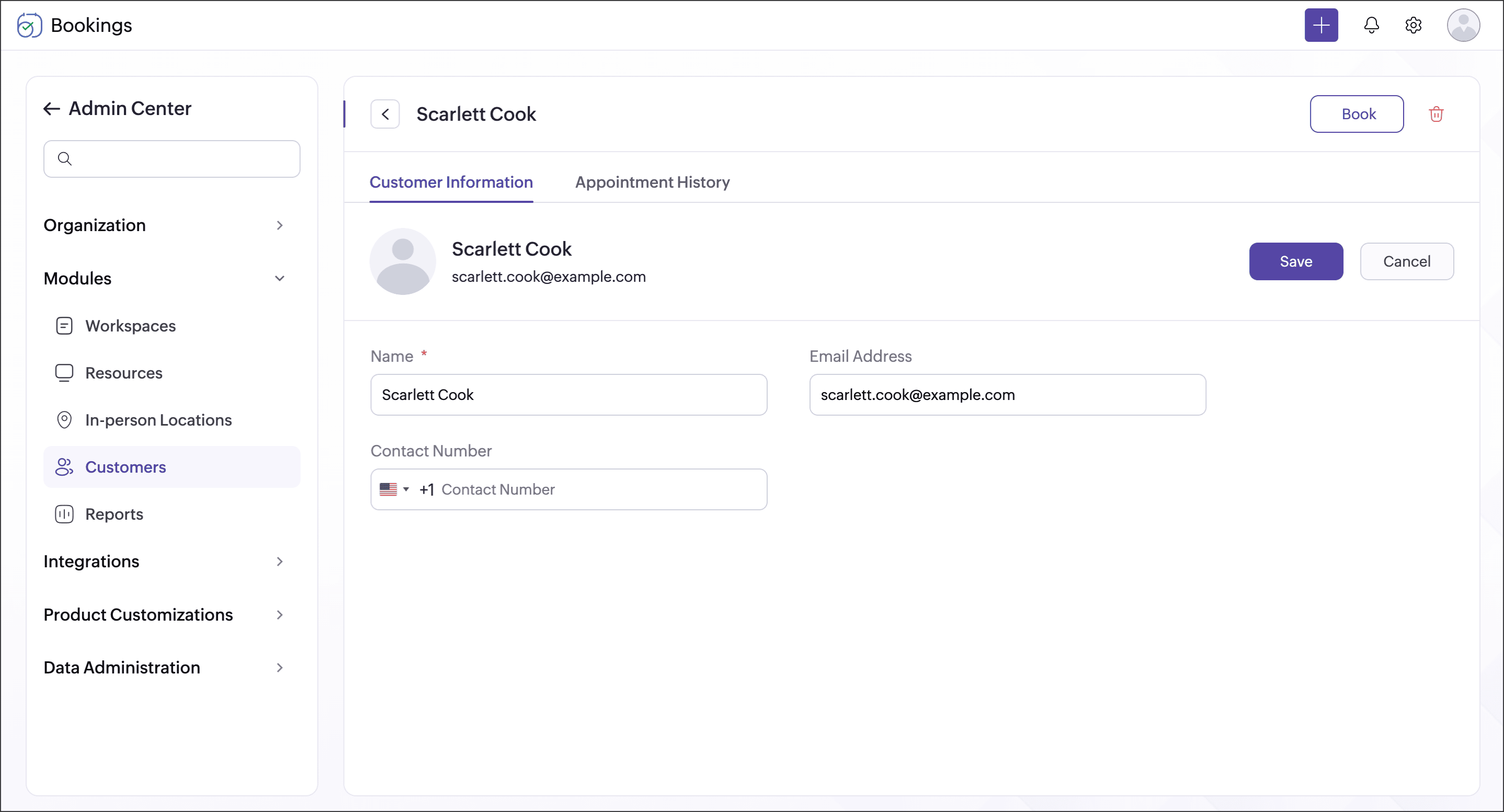Click the Admin Center heading text

pyautogui.click(x=130, y=109)
